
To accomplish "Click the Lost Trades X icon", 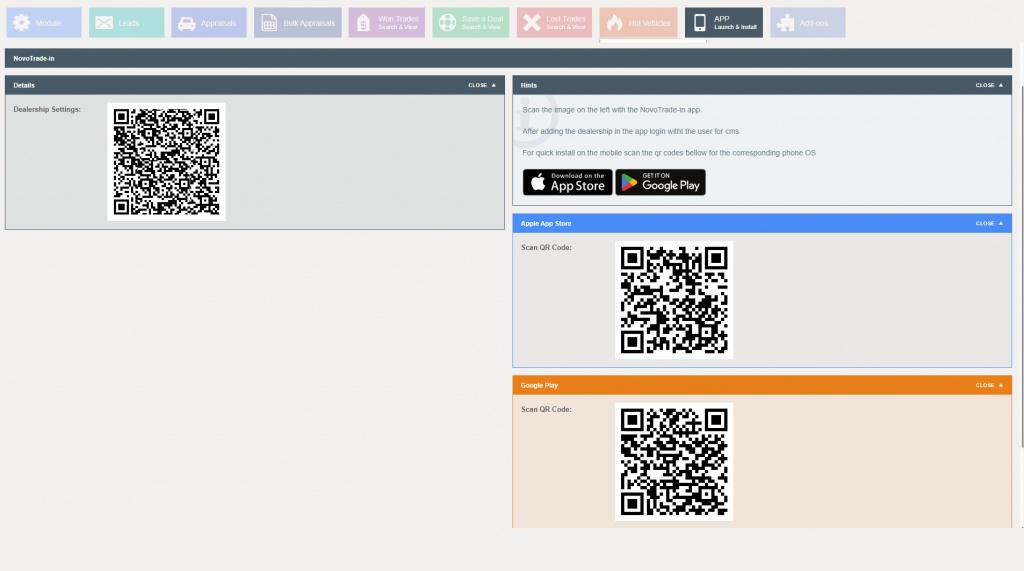I will (532, 23).
